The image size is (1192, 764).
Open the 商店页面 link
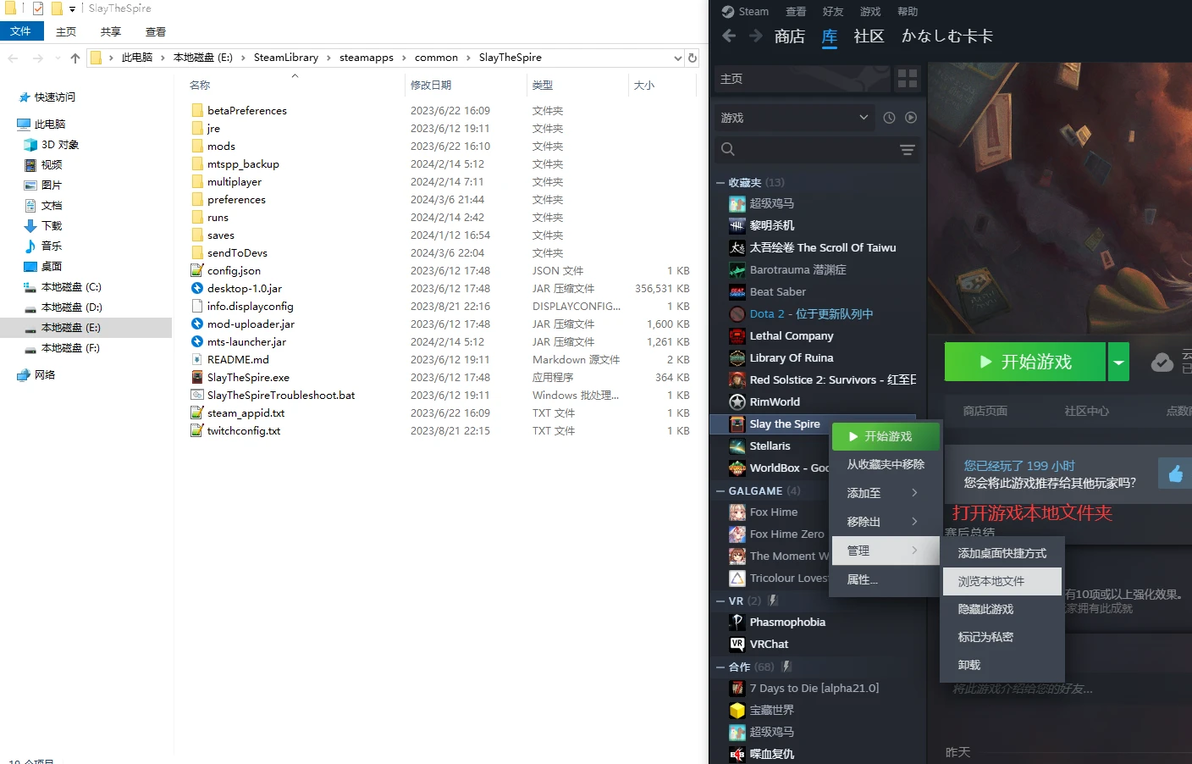(985, 411)
